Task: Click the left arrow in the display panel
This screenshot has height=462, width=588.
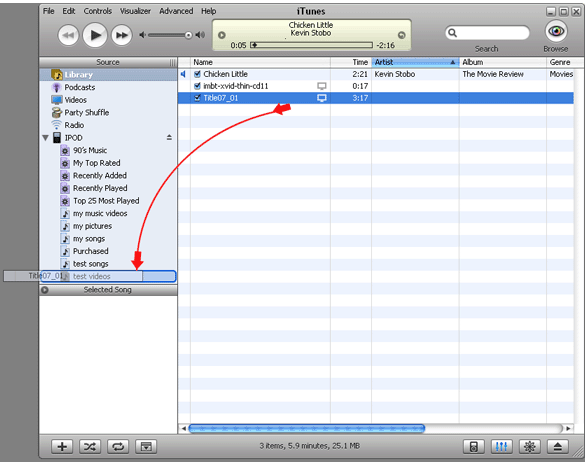Action: (222, 35)
